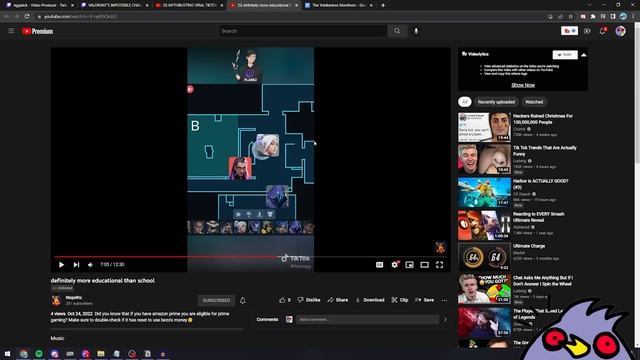This screenshot has width=640, height=360.
Task: Switch to The Yakkarava Manifesto tab
Action: (339, 5)
